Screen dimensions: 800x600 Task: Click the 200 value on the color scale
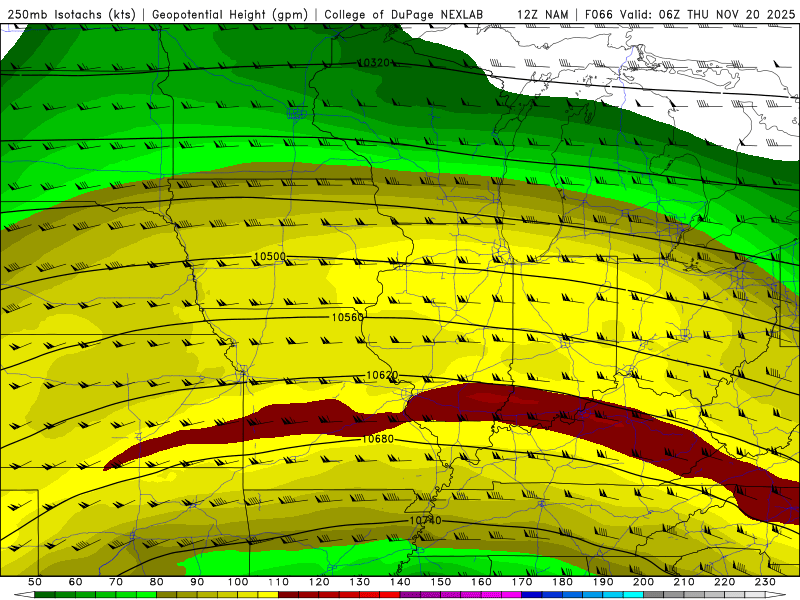coord(643,582)
